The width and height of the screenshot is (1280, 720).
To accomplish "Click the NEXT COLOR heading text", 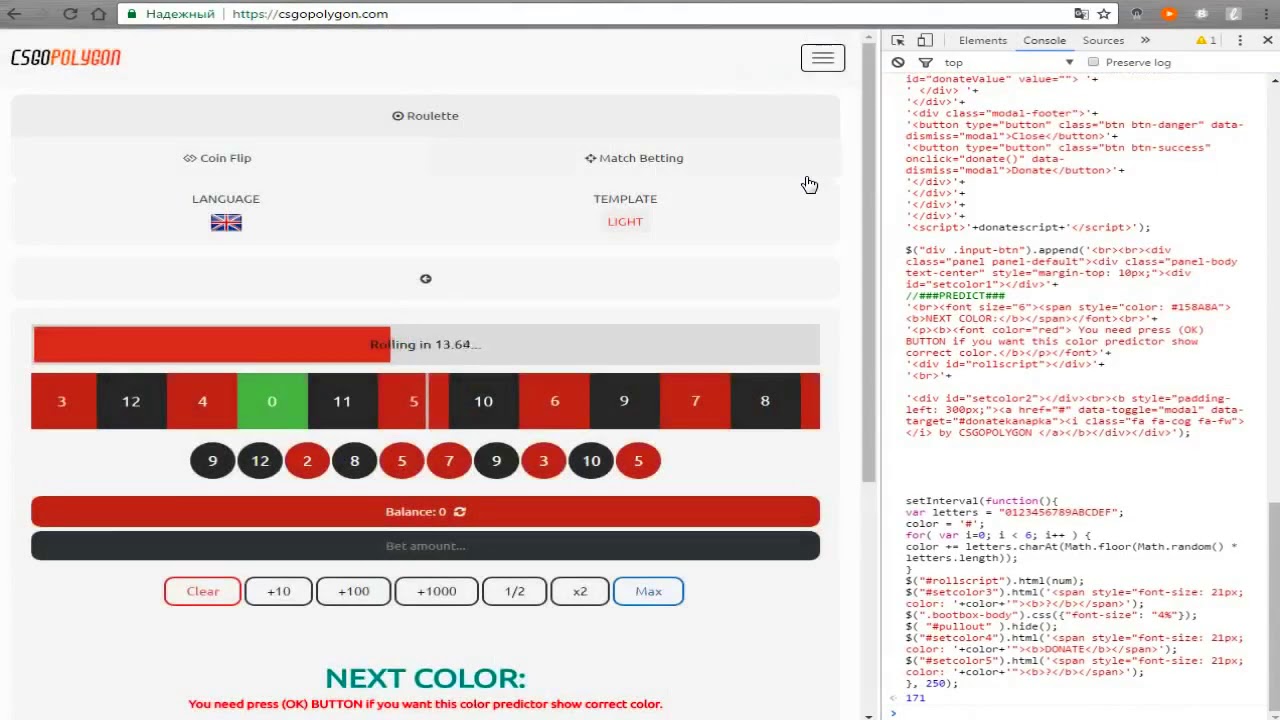I will pos(425,678).
